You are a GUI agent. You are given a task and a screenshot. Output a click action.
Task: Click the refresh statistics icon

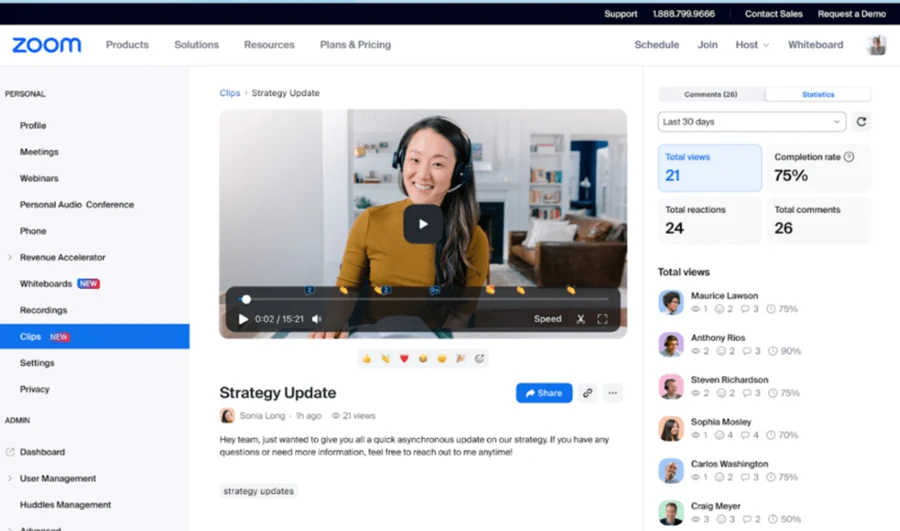coord(861,122)
